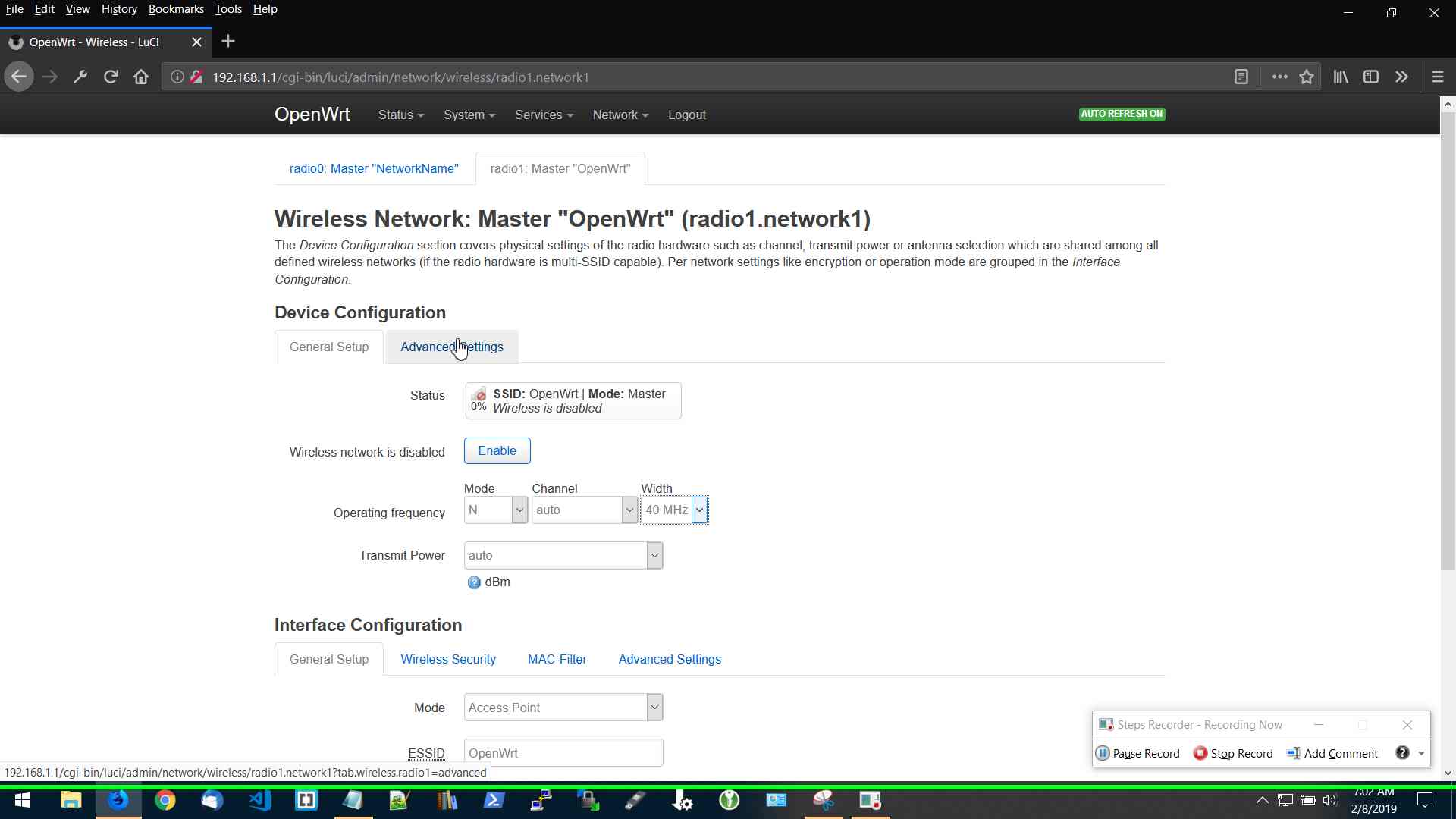Click the ESSID text field
Image resolution: width=1456 pixels, height=819 pixels.
[x=563, y=753]
